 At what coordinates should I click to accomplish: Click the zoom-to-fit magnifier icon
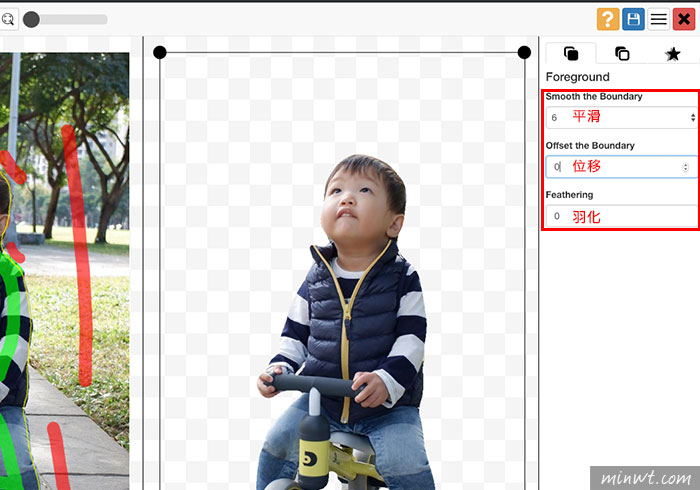[x=8, y=19]
